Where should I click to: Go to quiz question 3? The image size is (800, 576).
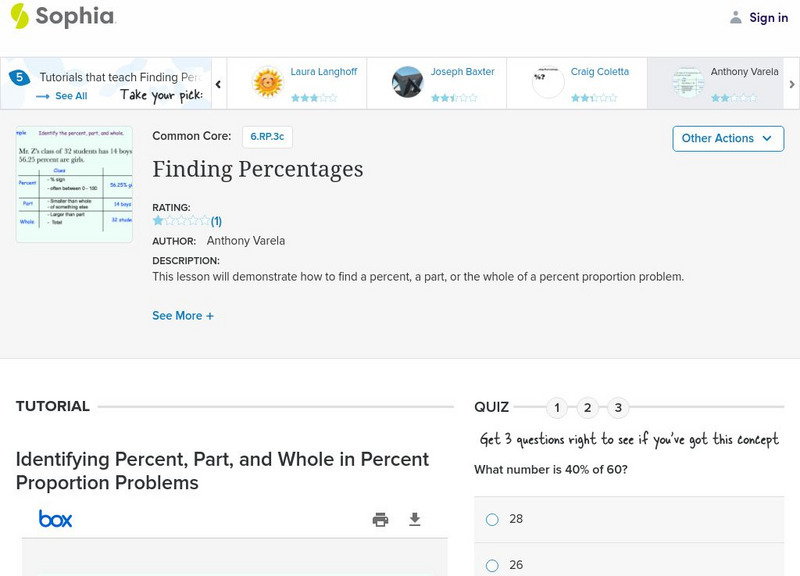click(618, 408)
